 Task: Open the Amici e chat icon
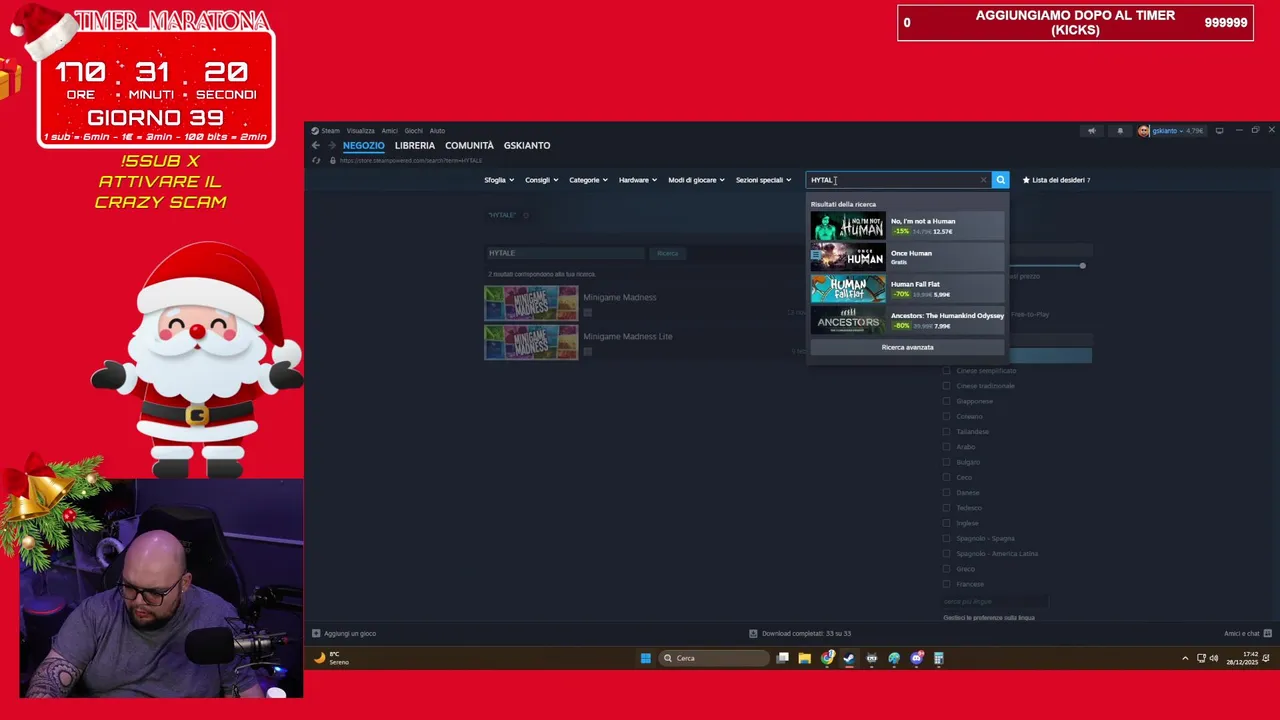point(1267,633)
